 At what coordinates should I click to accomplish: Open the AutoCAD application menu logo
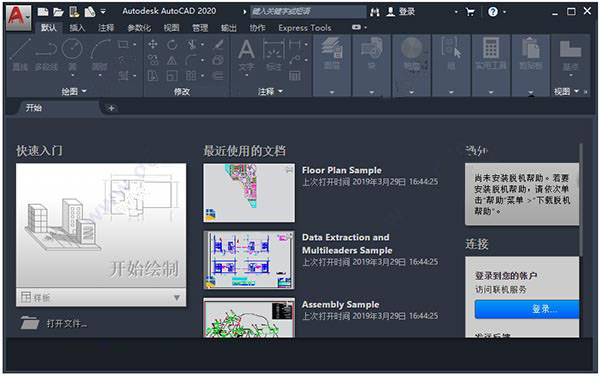click(18, 18)
